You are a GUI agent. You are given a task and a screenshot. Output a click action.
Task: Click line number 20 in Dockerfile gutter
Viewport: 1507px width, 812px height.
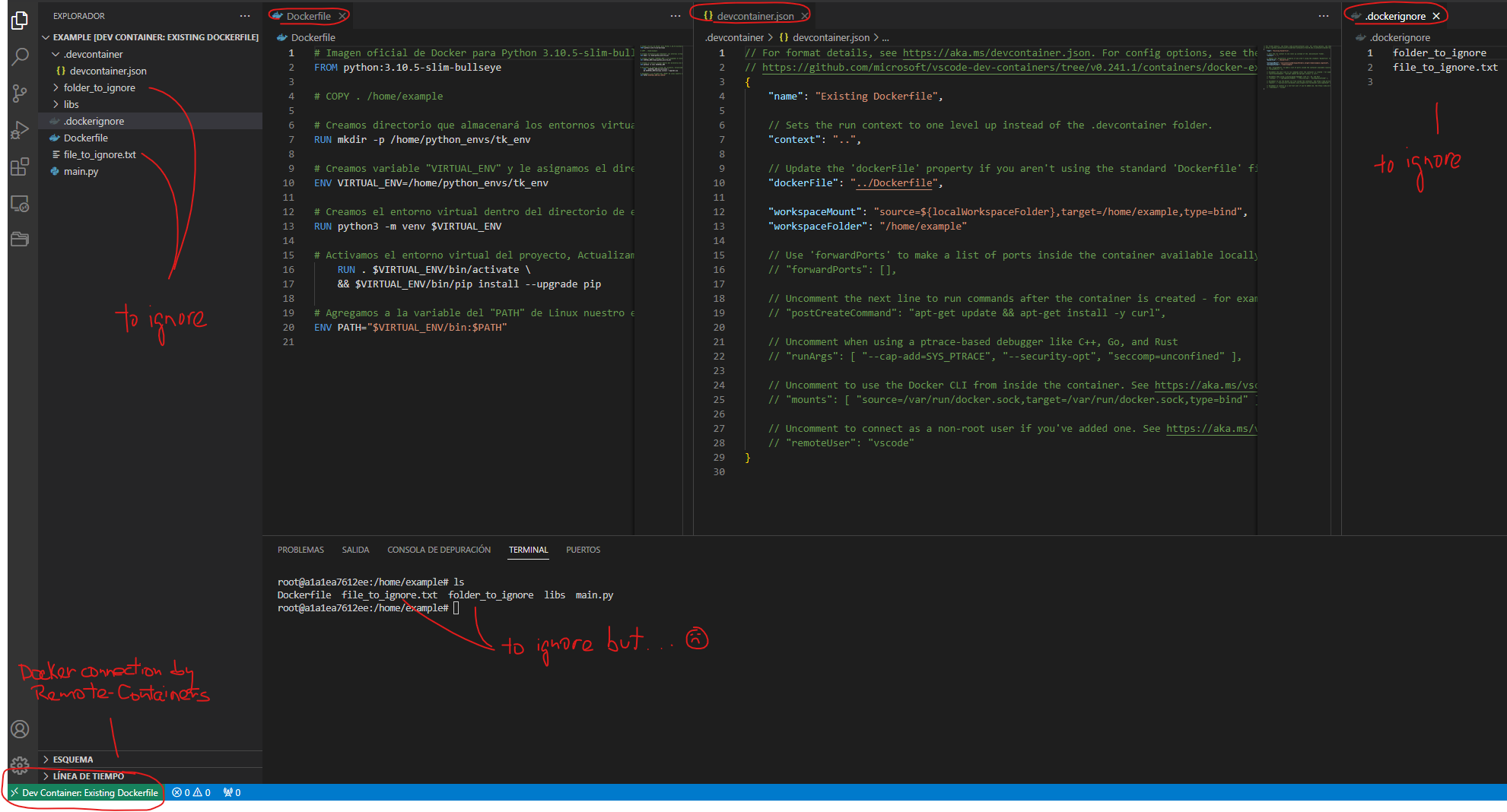288,327
